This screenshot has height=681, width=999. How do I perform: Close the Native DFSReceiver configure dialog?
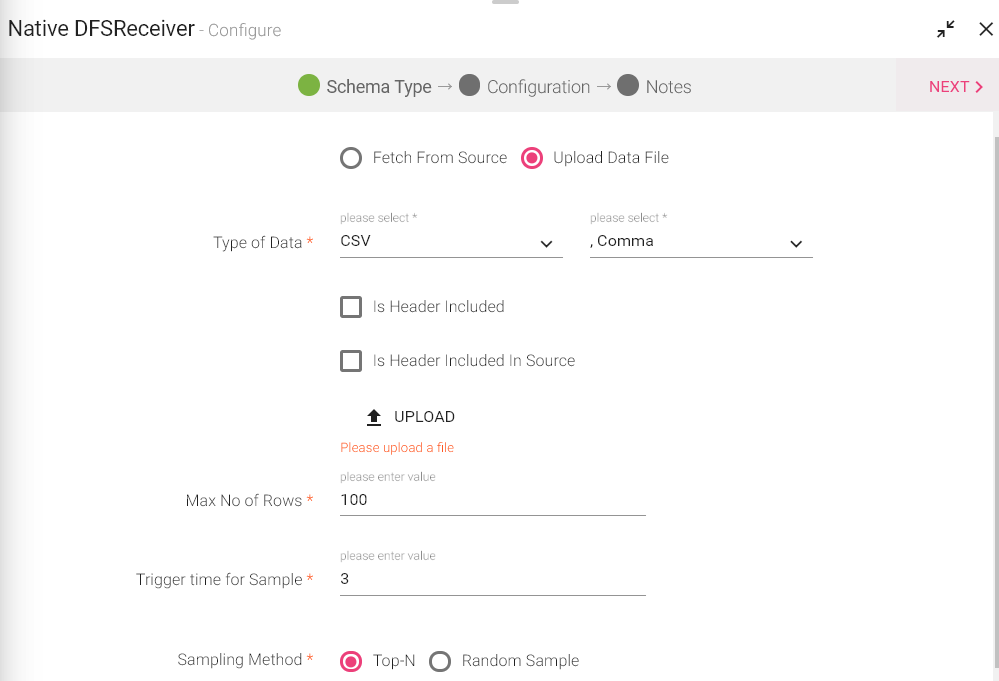(986, 29)
